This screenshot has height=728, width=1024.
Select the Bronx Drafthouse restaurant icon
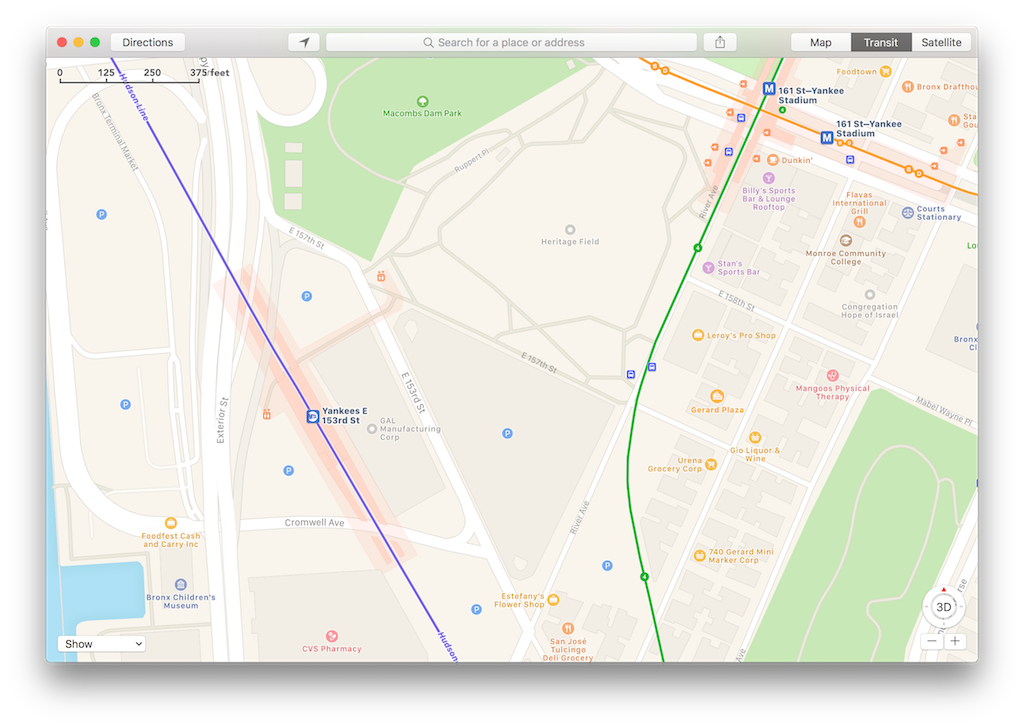[907, 86]
